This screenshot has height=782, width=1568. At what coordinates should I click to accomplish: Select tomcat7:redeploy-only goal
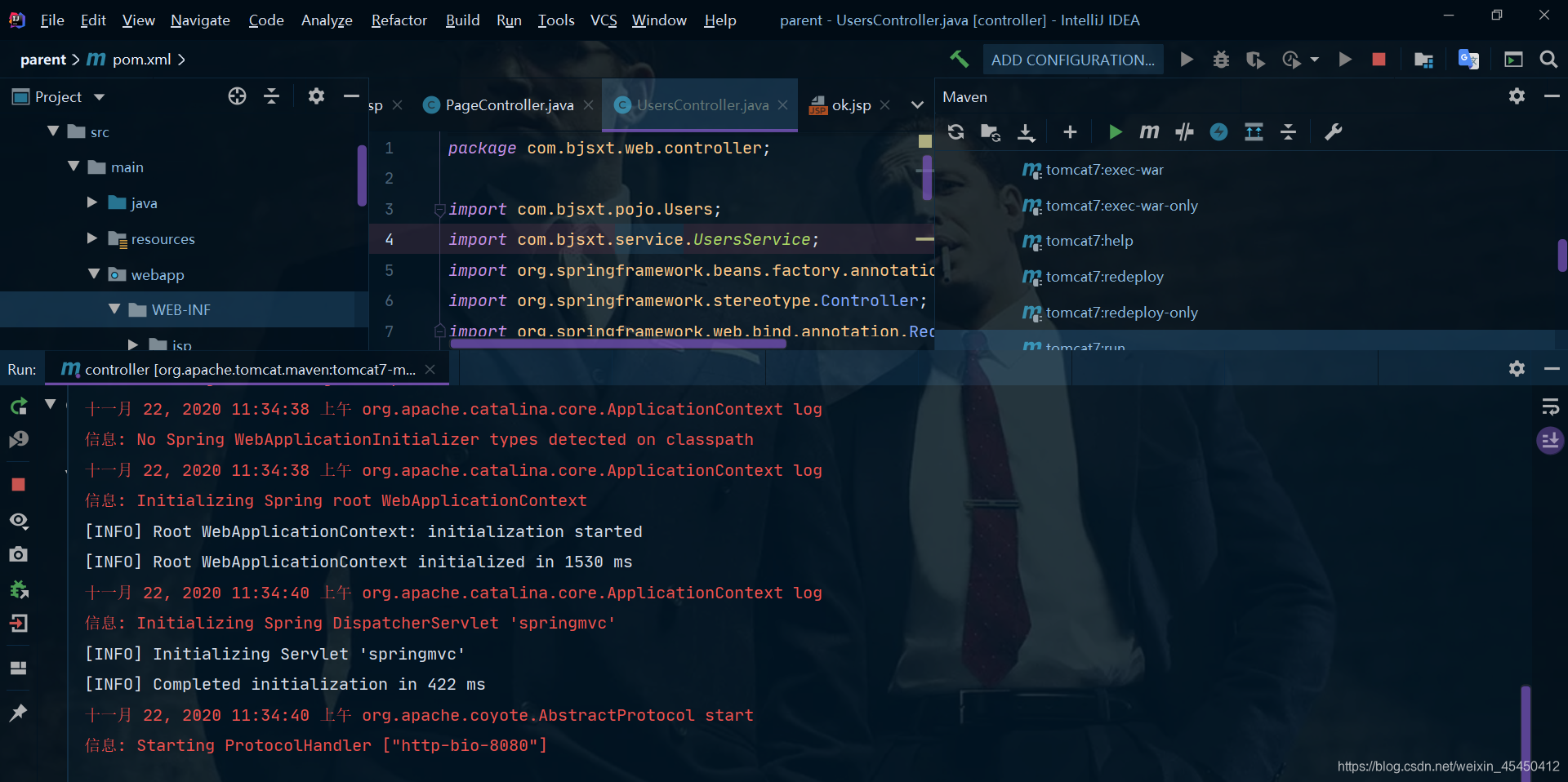coord(1121,313)
